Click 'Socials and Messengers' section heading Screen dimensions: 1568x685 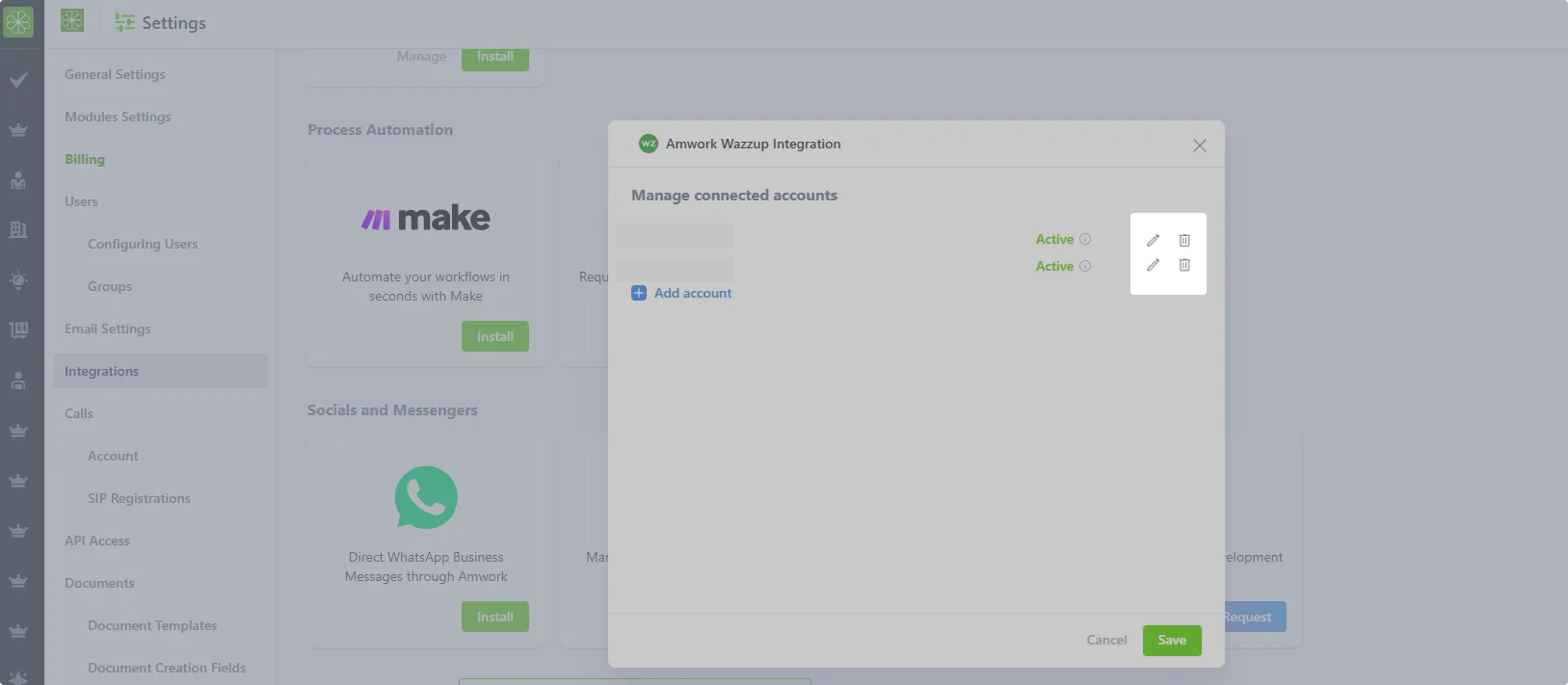pos(392,410)
